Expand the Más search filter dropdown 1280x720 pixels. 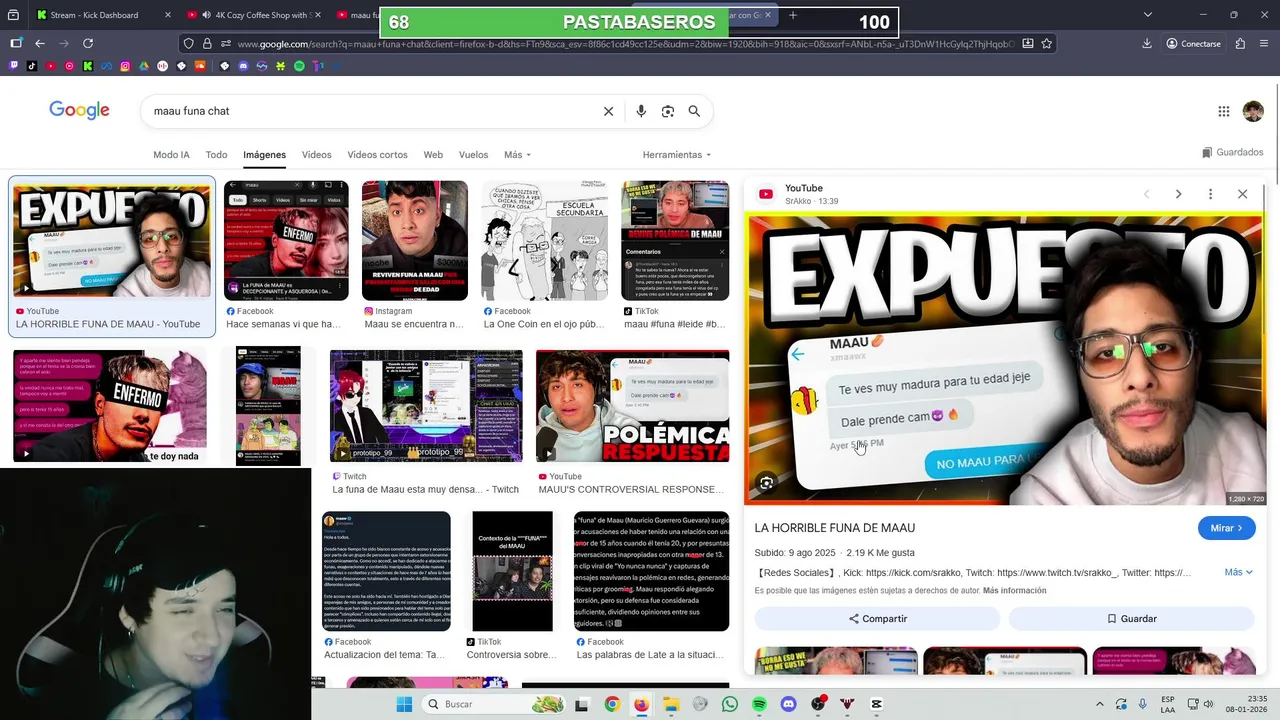[x=517, y=155]
